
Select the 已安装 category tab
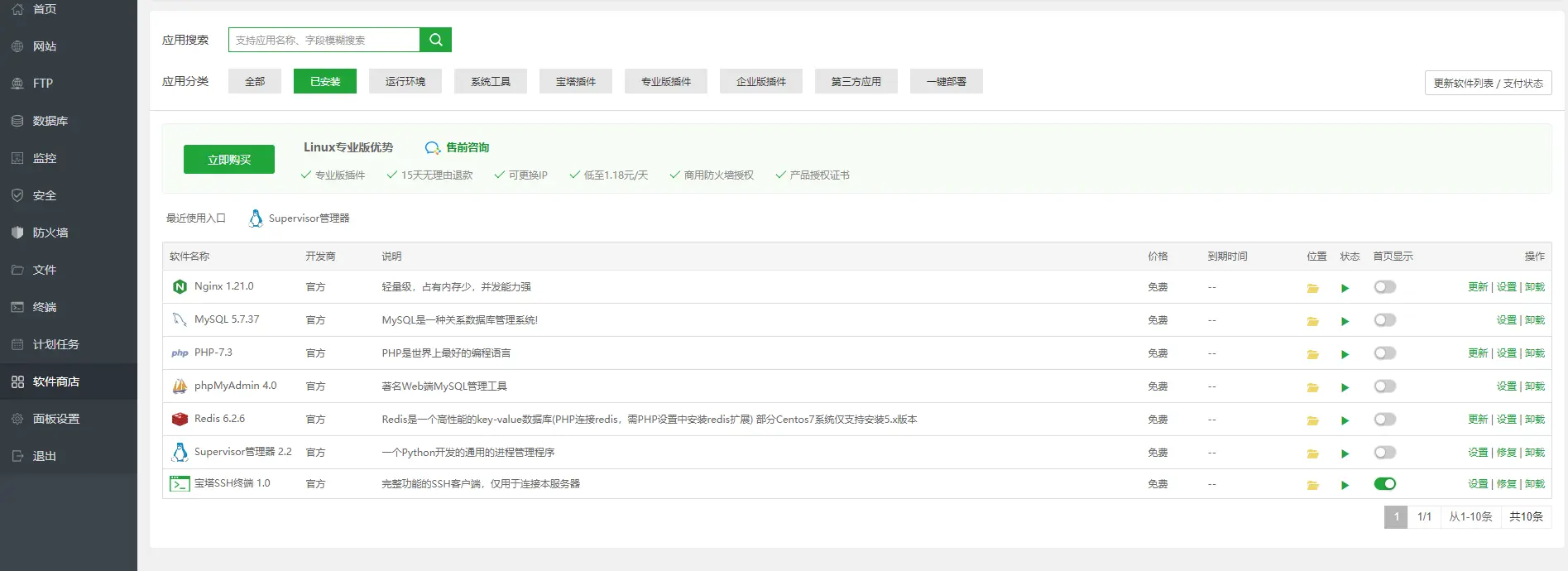(325, 81)
